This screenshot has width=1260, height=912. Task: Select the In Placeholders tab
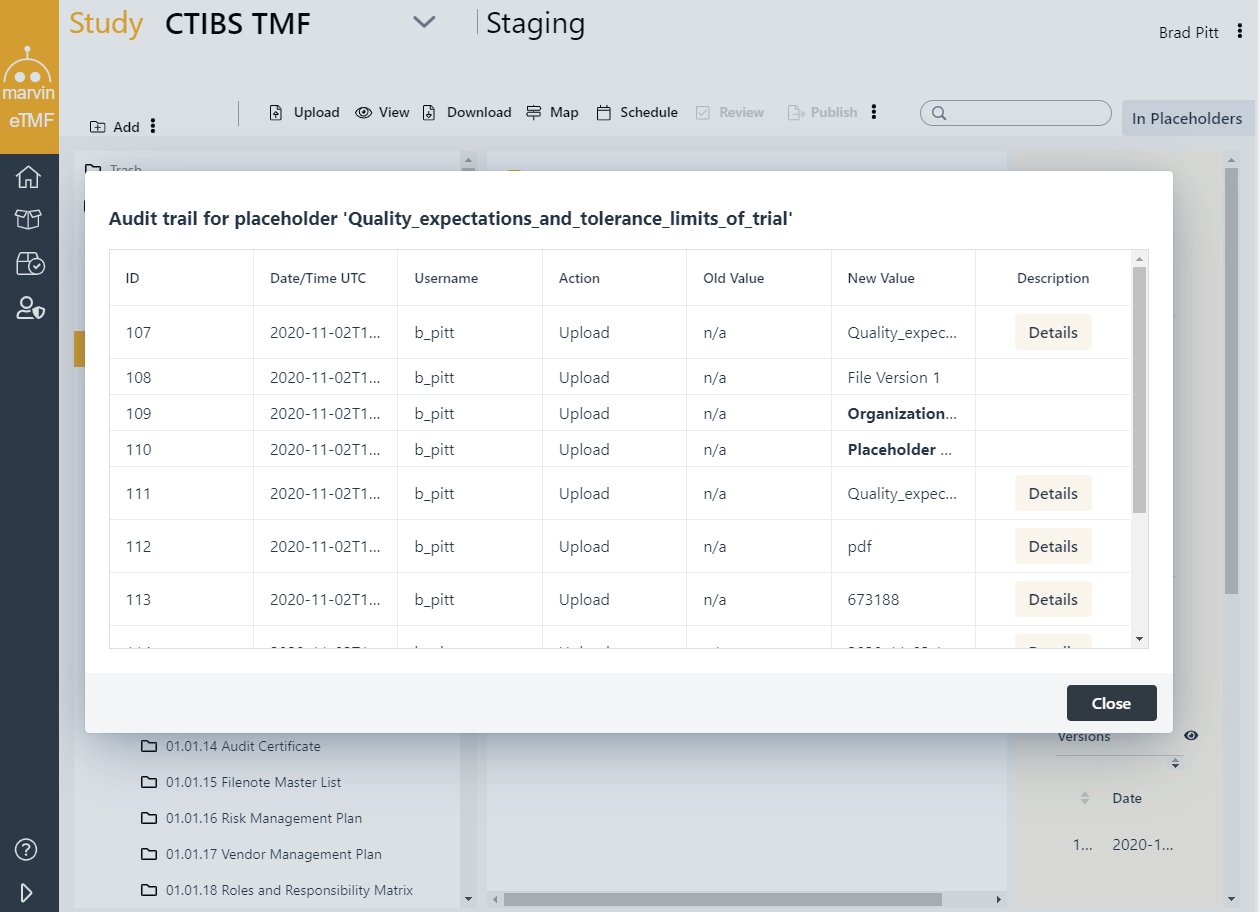[1187, 118]
